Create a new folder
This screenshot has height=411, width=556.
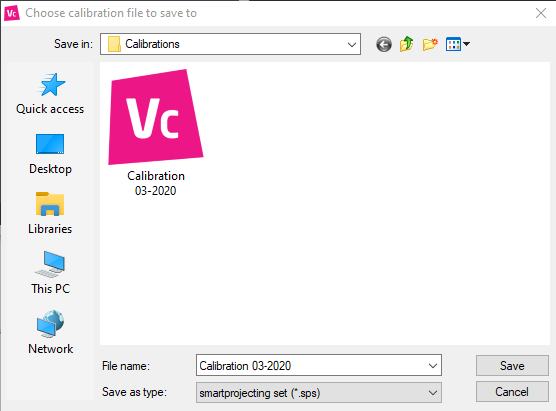[430, 44]
